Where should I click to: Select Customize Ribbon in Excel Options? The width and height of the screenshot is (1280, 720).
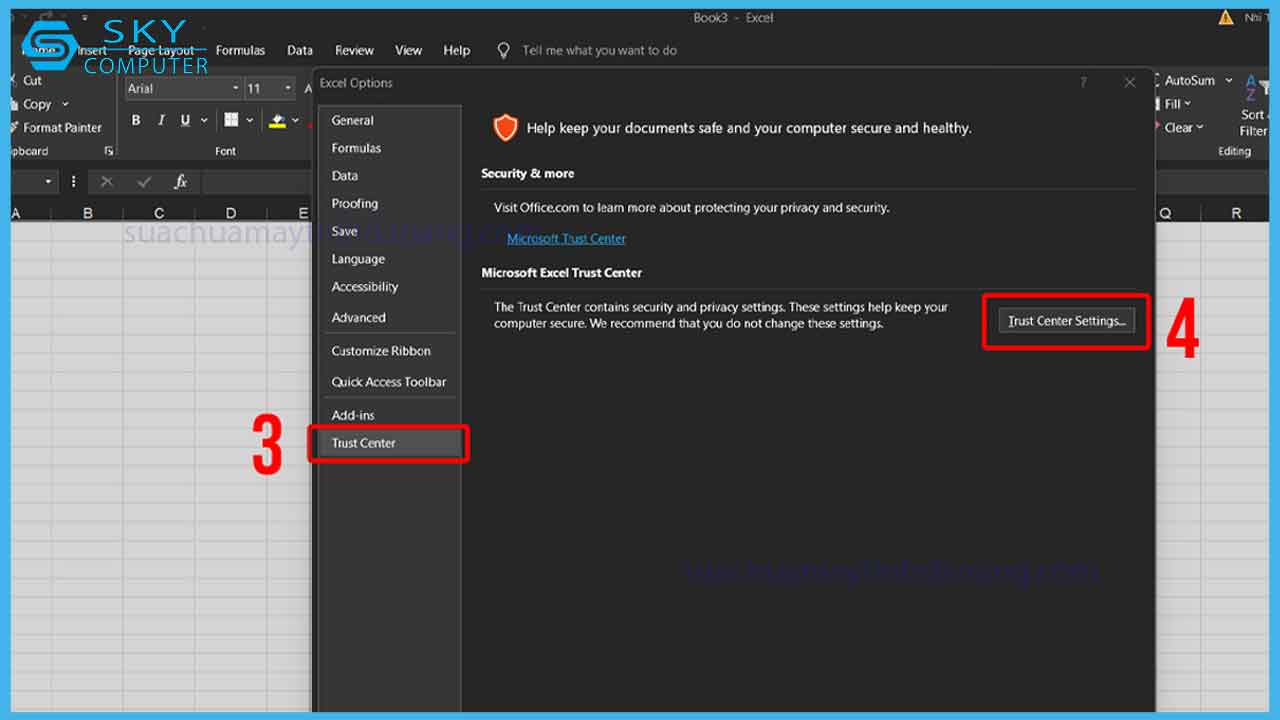click(390, 351)
